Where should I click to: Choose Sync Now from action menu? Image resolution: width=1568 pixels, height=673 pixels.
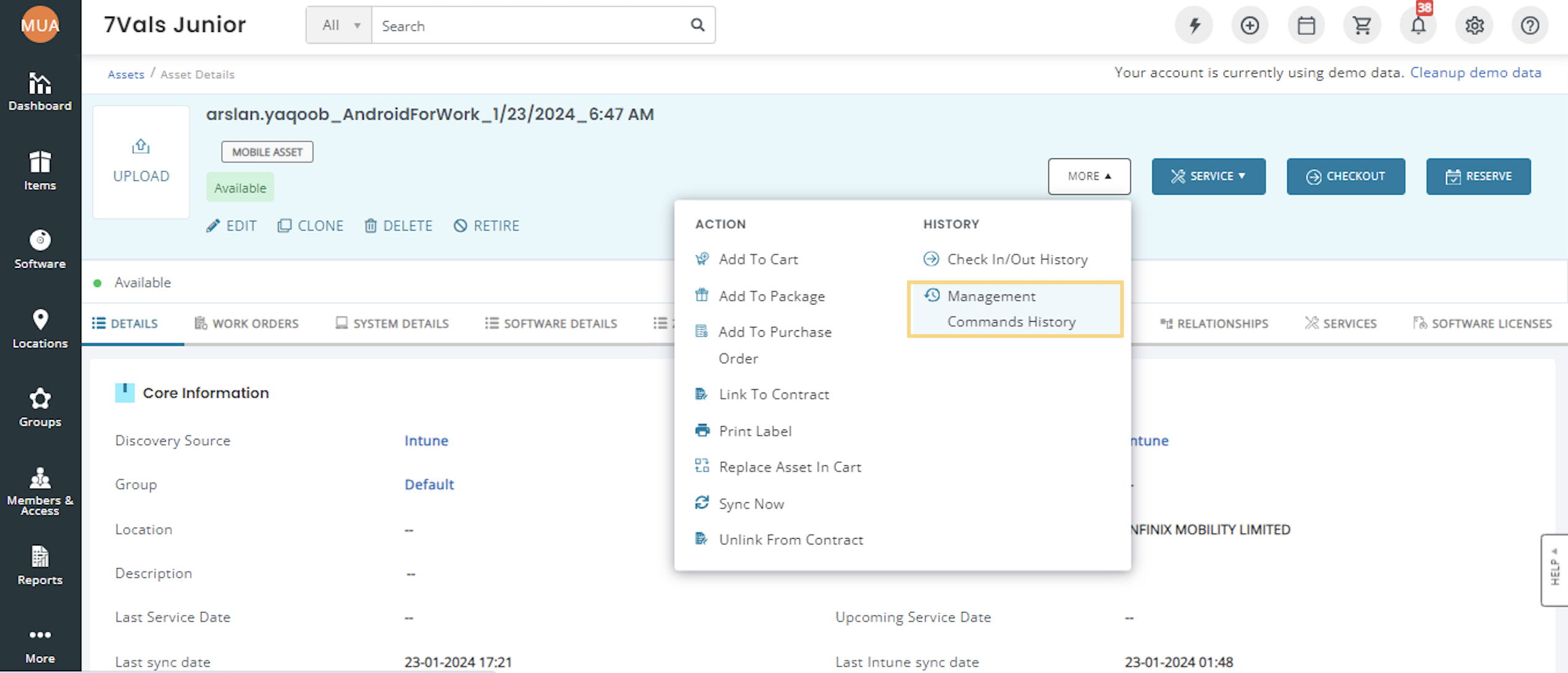751,504
